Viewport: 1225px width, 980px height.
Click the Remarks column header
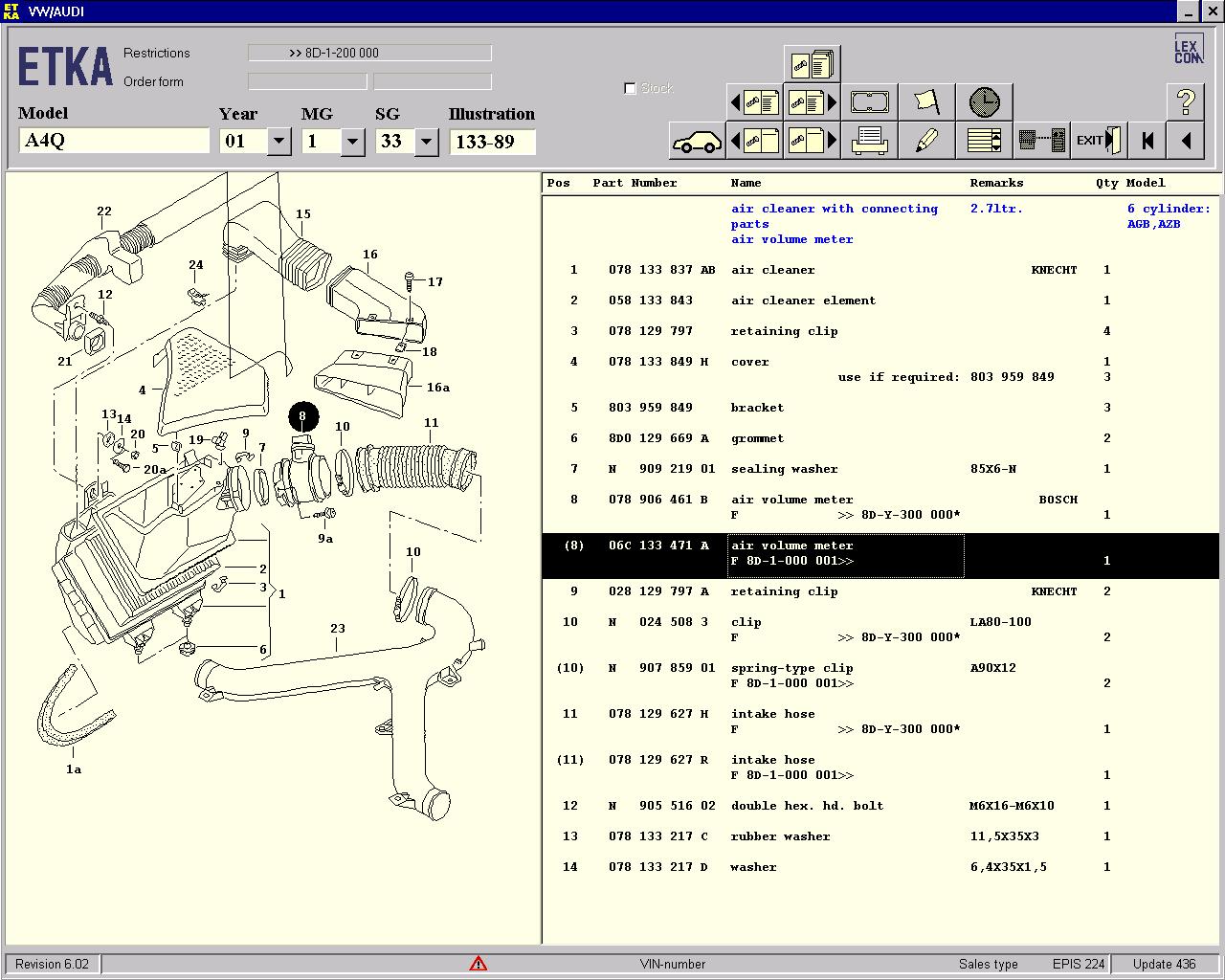coord(996,183)
